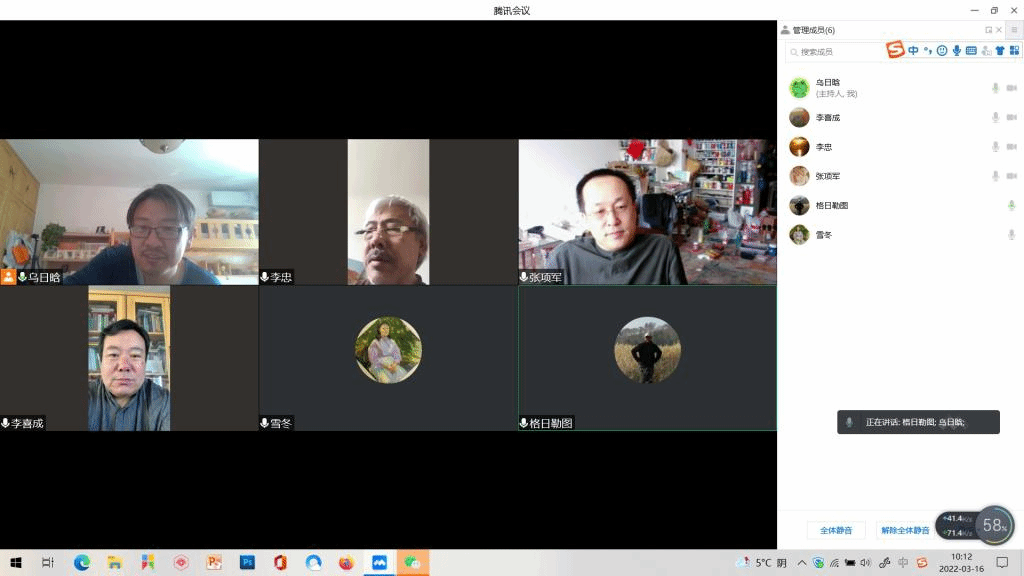The image size is (1024, 576).
Task: Switch Sogou Chinese/English mode (中) in toolbar
Action: click(913, 51)
